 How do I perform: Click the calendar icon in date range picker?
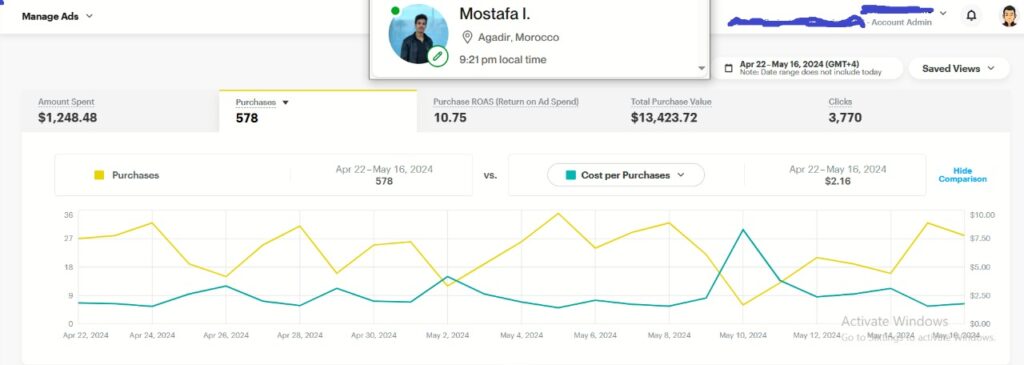click(729, 68)
